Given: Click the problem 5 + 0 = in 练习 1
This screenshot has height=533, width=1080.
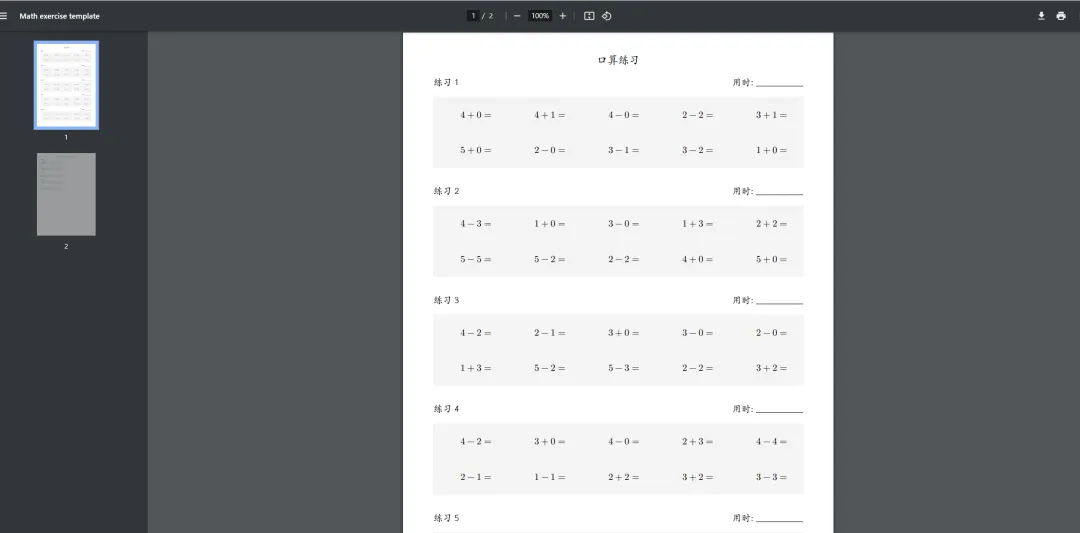Looking at the screenshot, I should (476, 150).
